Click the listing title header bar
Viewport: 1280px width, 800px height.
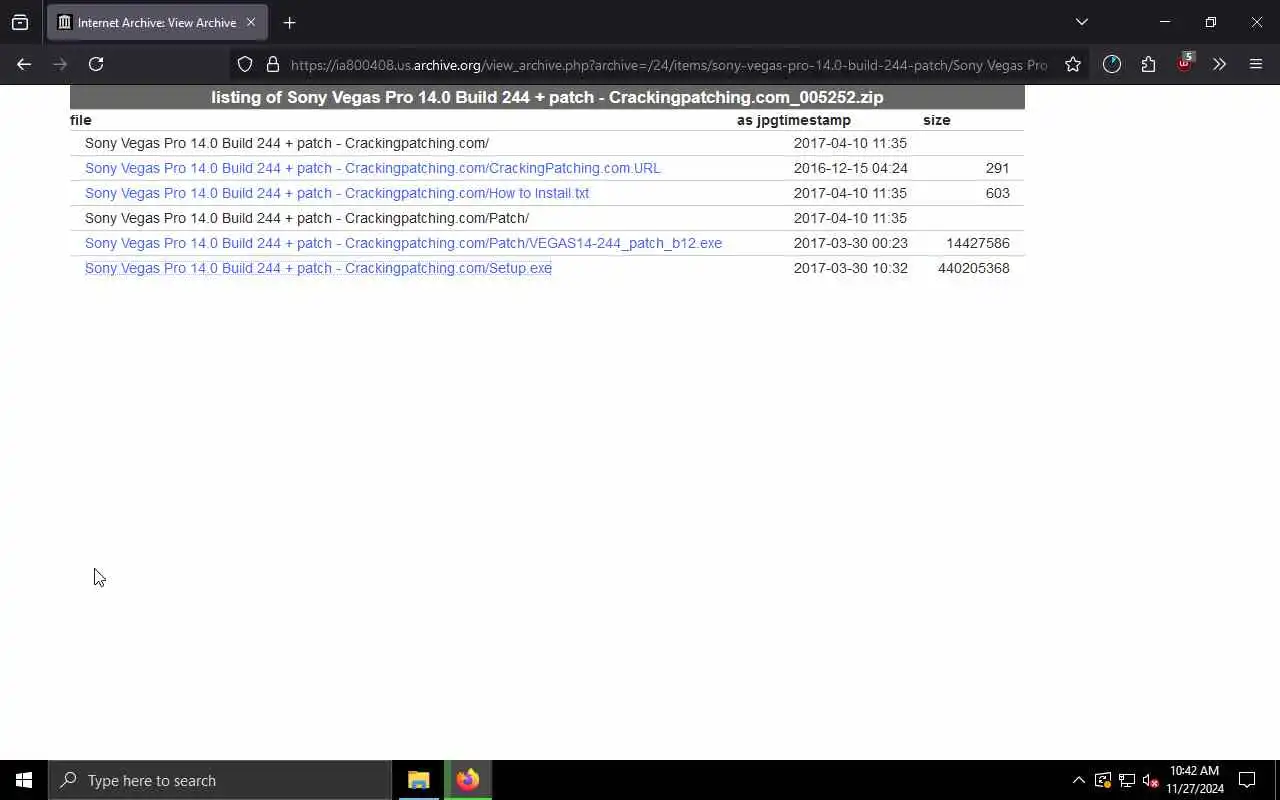pyautogui.click(x=547, y=97)
